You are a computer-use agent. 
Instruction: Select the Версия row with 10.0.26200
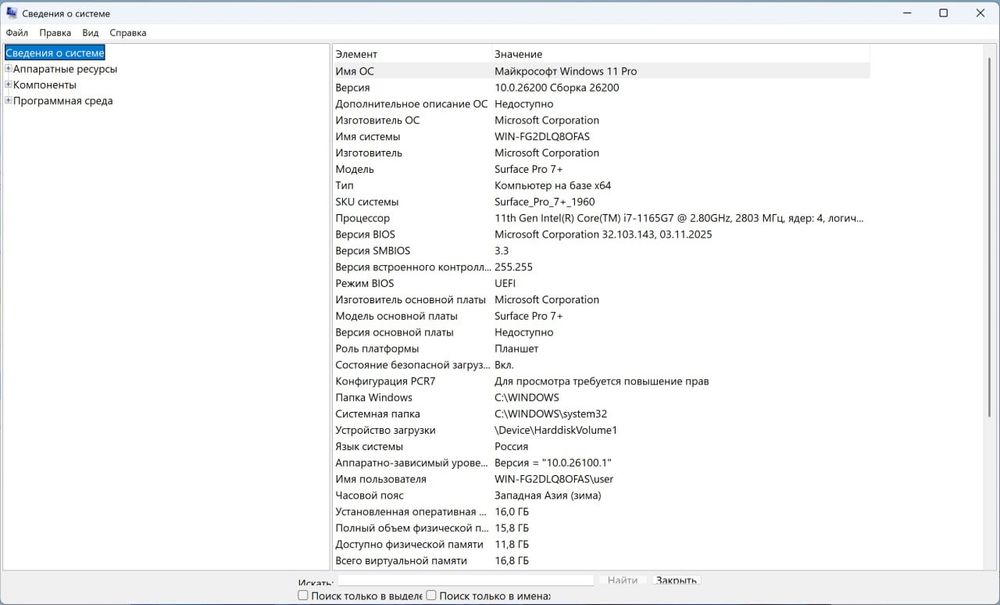point(601,88)
